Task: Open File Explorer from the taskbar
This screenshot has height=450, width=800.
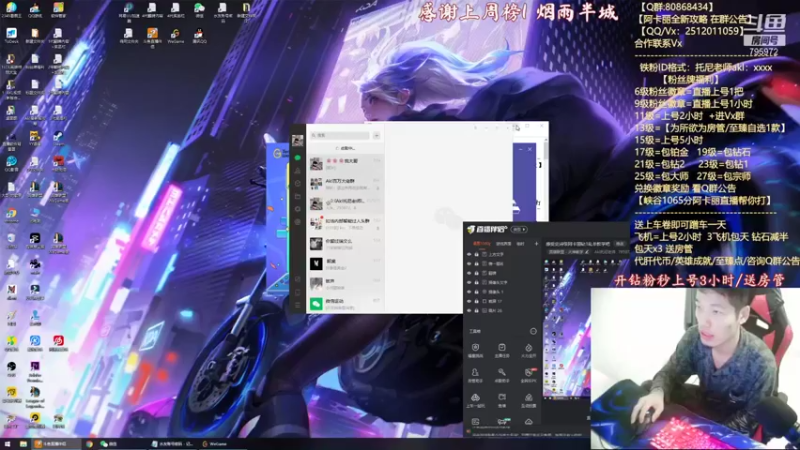Action: [23, 444]
